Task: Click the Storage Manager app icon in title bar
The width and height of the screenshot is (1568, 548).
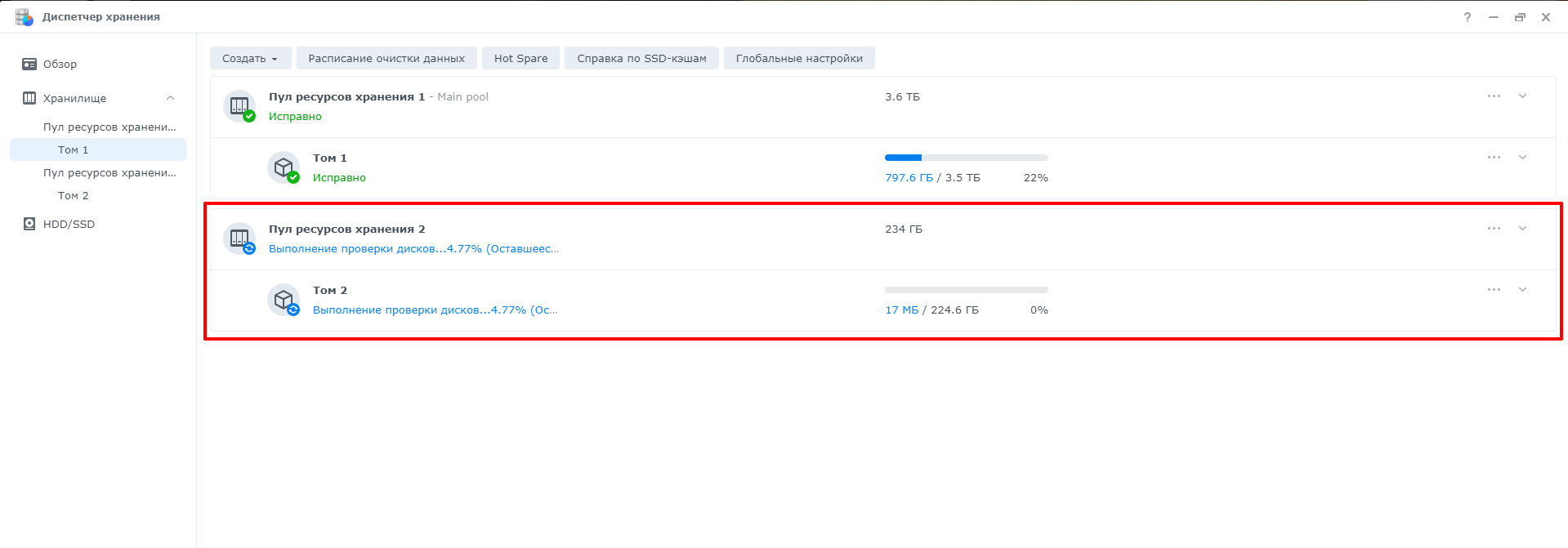Action: (x=24, y=16)
